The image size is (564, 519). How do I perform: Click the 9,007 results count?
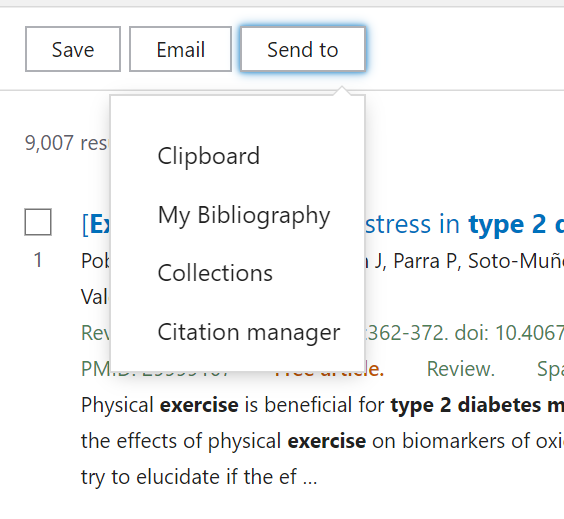[66, 143]
